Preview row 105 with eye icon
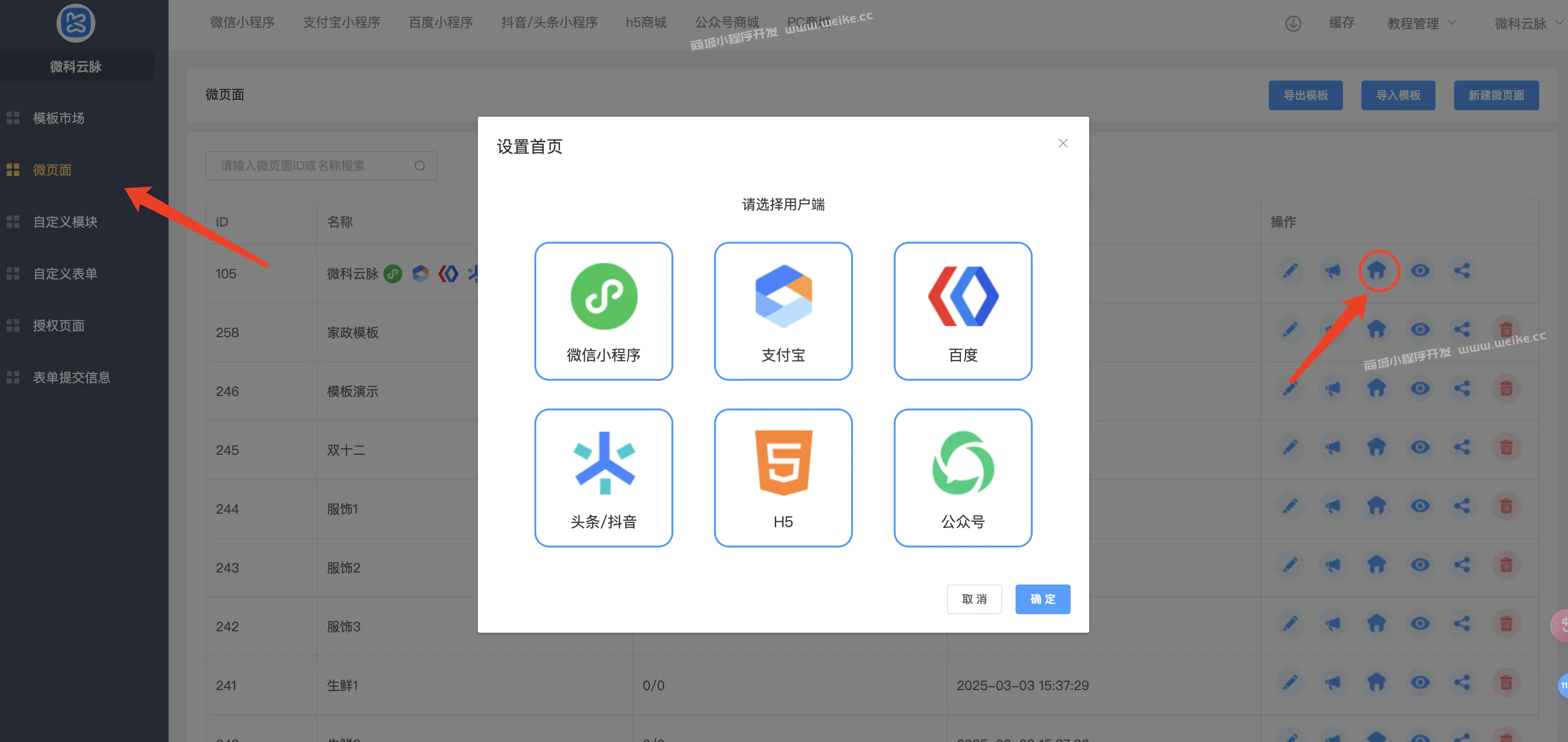The image size is (1568, 742). click(1419, 270)
